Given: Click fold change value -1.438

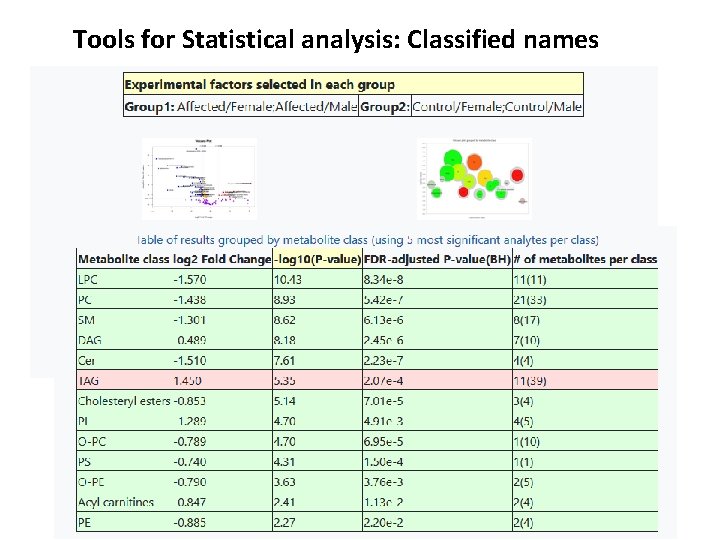Looking at the screenshot, I should pyautogui.click(x=190, y=300).
